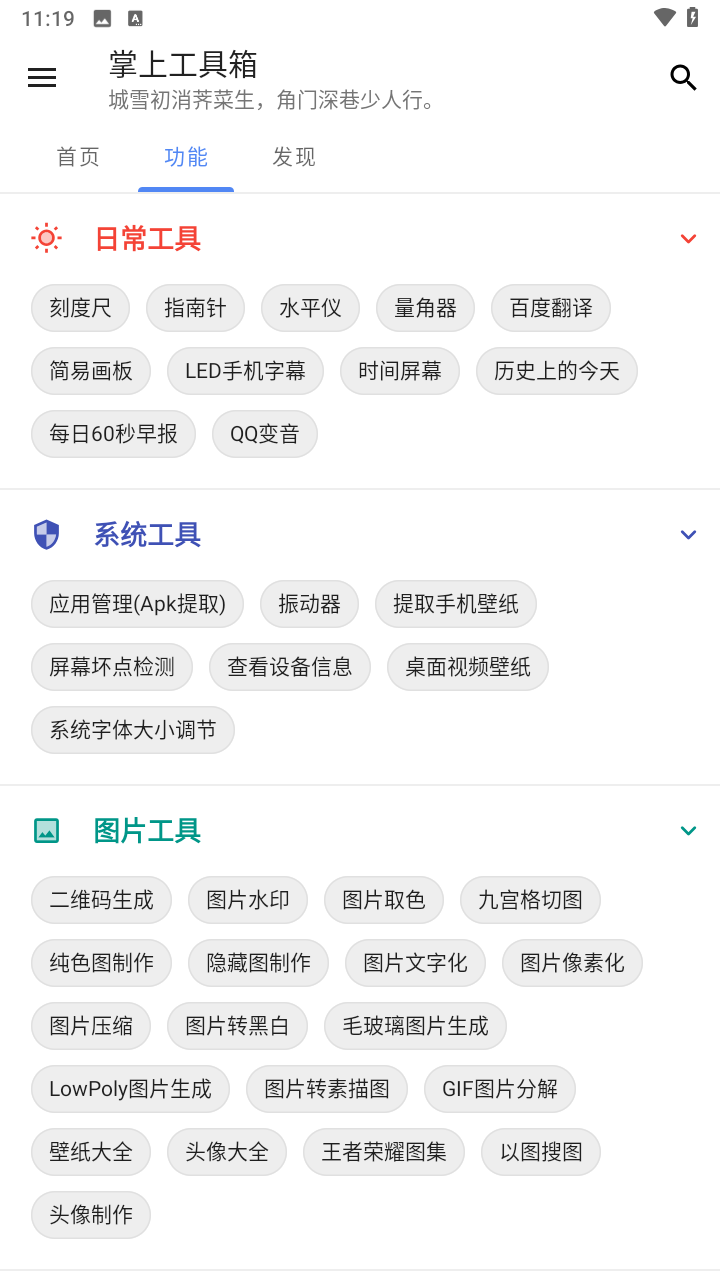The height and width of the screenshot is (1280, 720).
Task: Tap the sun icon beside 日常工具
Action: tap(46, 238)
